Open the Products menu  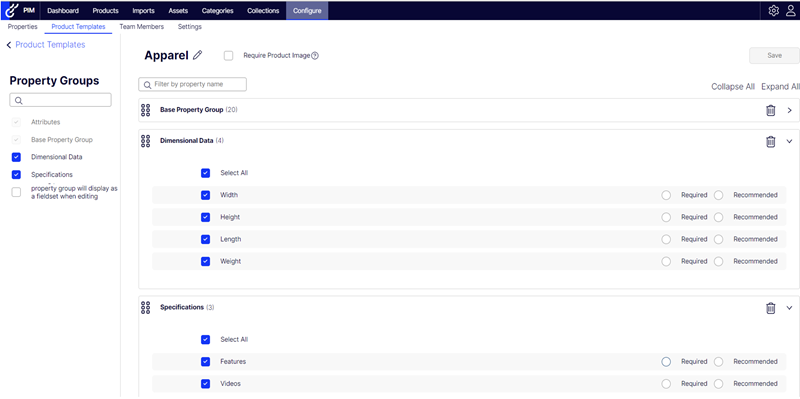(106, 11)
